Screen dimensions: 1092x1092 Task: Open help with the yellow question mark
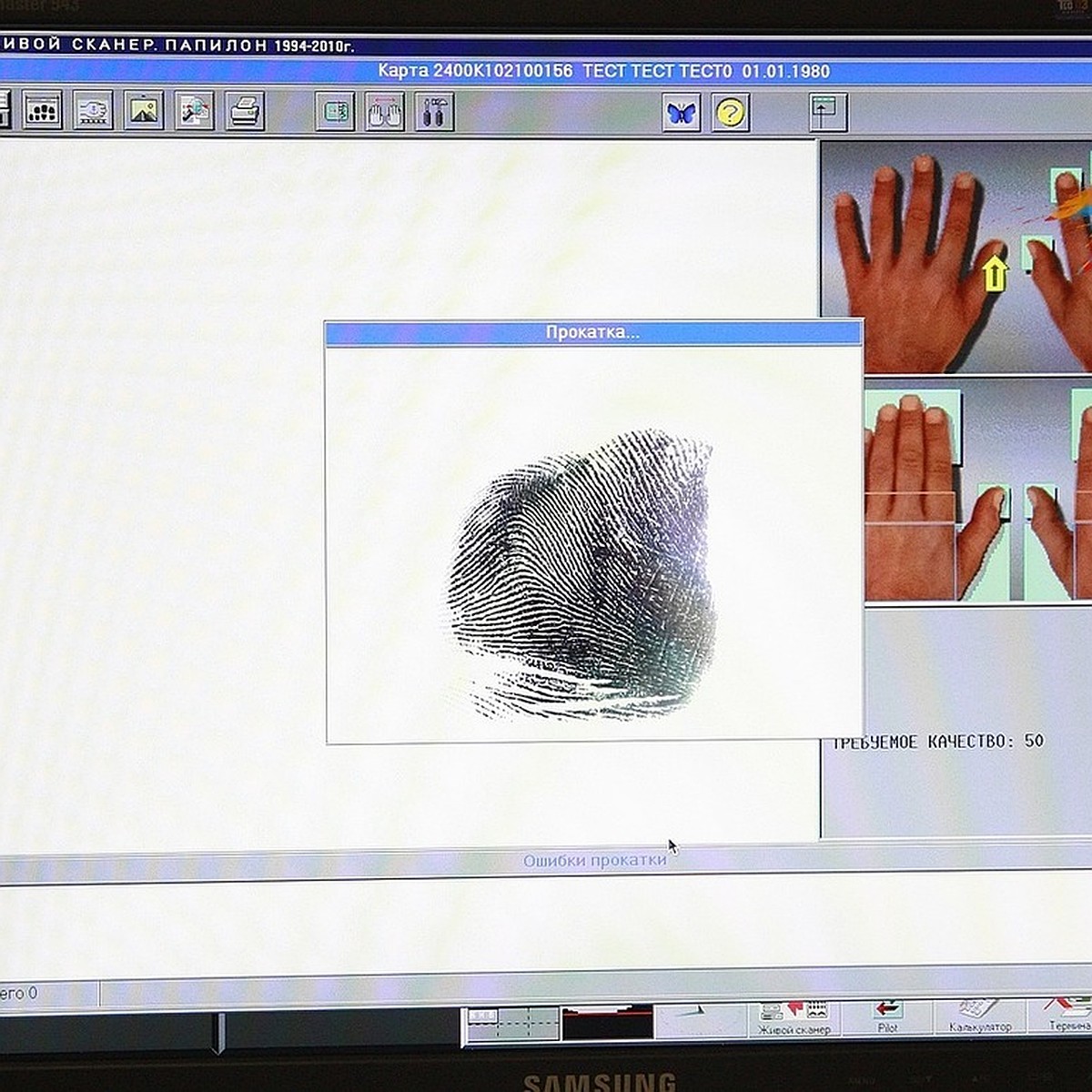click(730, 113)
